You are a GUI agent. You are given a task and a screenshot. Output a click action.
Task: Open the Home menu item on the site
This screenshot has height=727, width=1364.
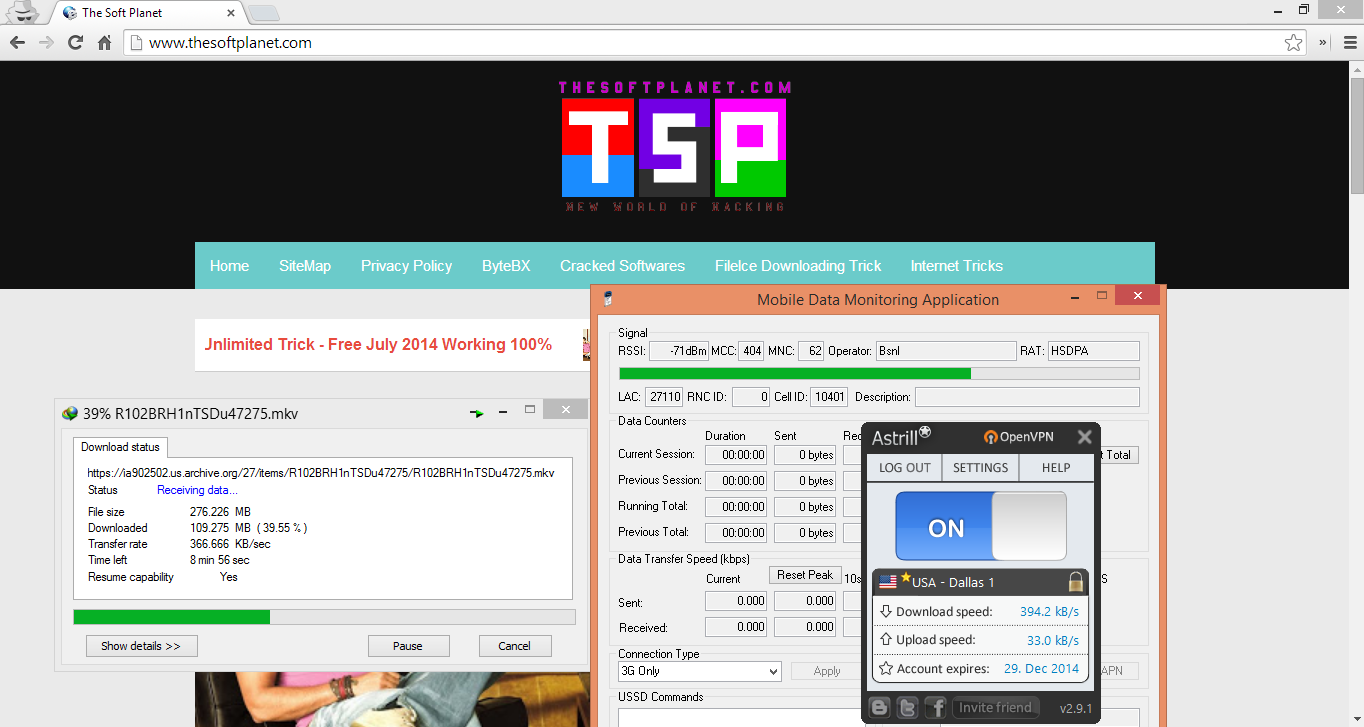229,266
